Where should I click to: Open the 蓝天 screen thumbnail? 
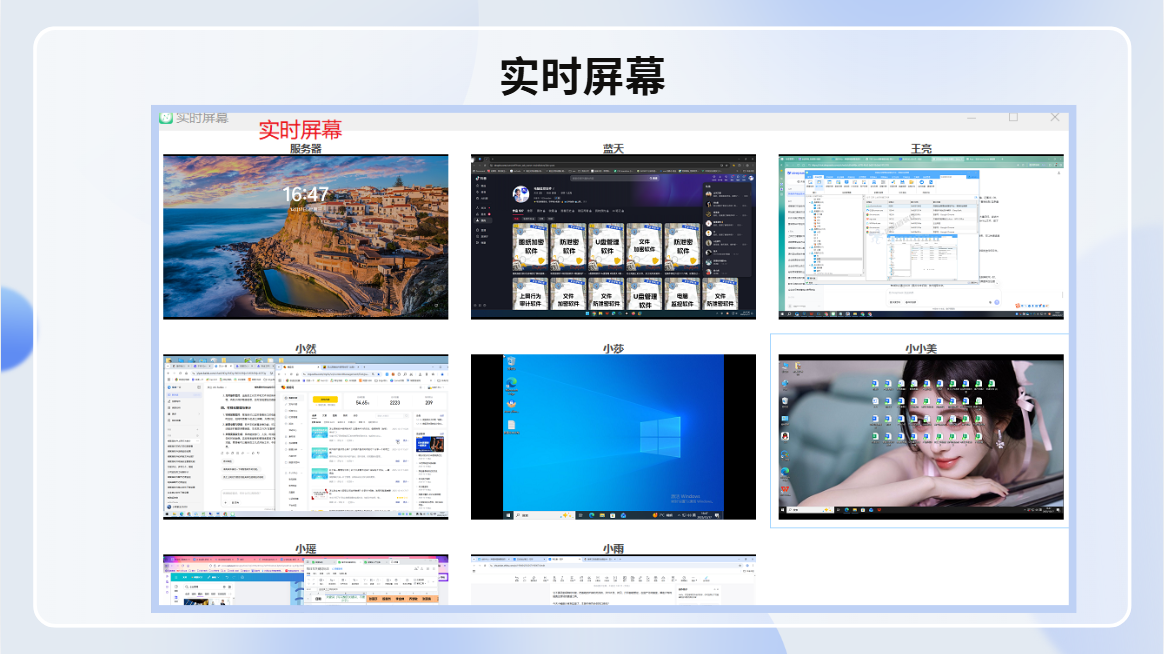click(613, 237)
